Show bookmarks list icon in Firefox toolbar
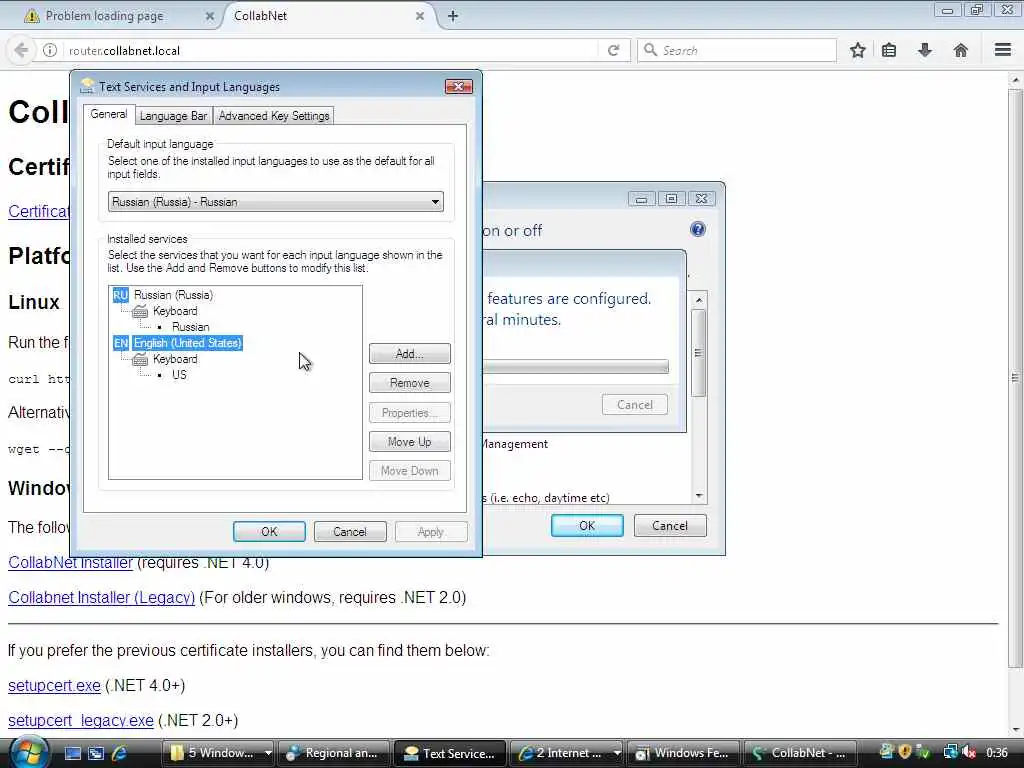The height and width of the screenshot is (768, 1024). coord(889,50)
